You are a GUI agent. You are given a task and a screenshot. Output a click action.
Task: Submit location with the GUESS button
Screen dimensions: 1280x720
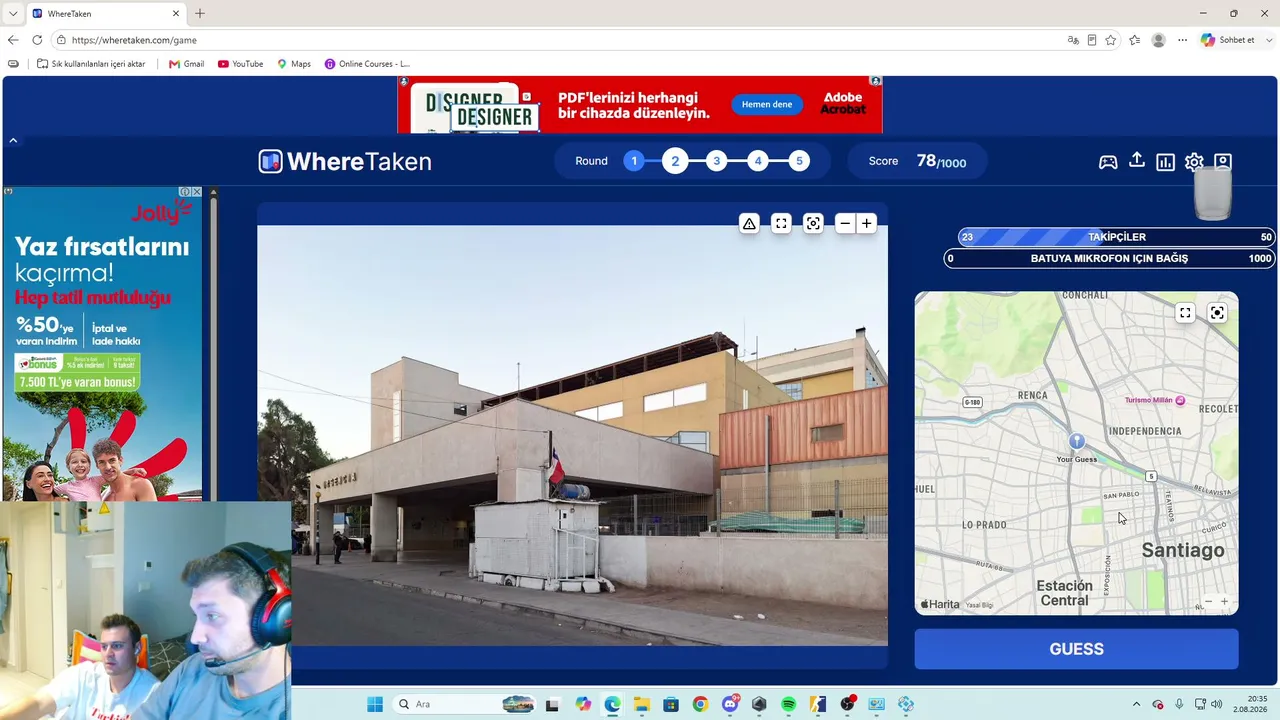coord(1076,649)
